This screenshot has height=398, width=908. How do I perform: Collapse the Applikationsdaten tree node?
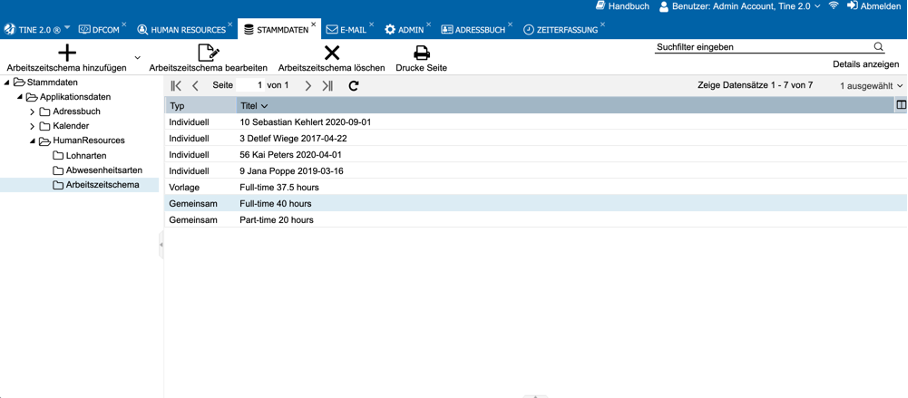click(20, 97)
